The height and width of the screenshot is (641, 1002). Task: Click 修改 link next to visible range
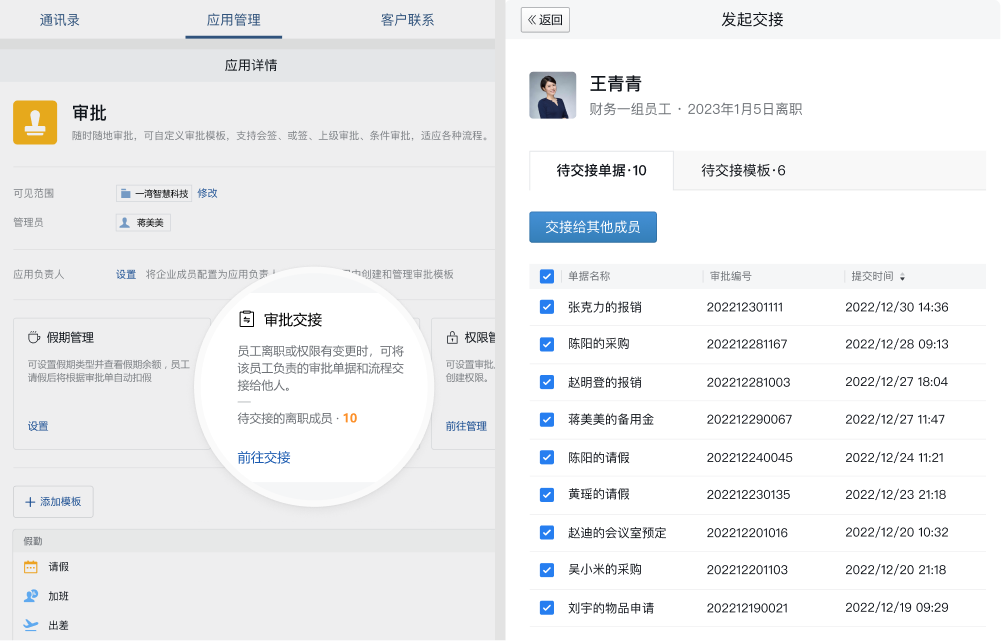pyautogui.click(x=207, y=193)
